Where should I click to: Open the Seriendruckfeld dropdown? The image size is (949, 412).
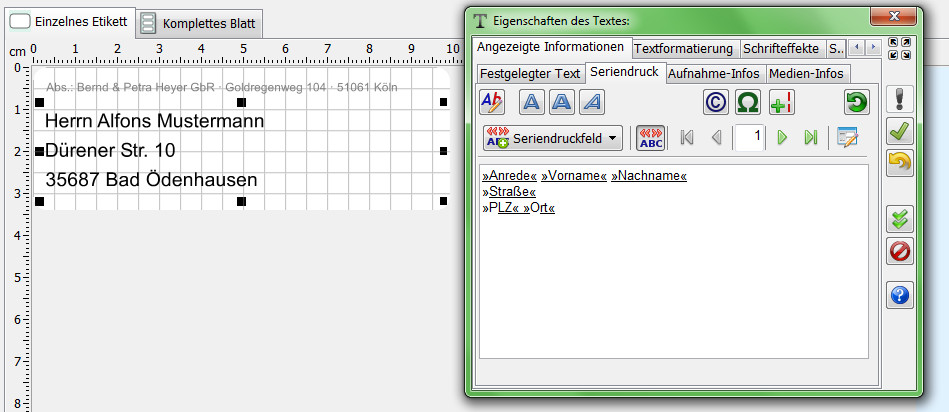tap(551, 138)
